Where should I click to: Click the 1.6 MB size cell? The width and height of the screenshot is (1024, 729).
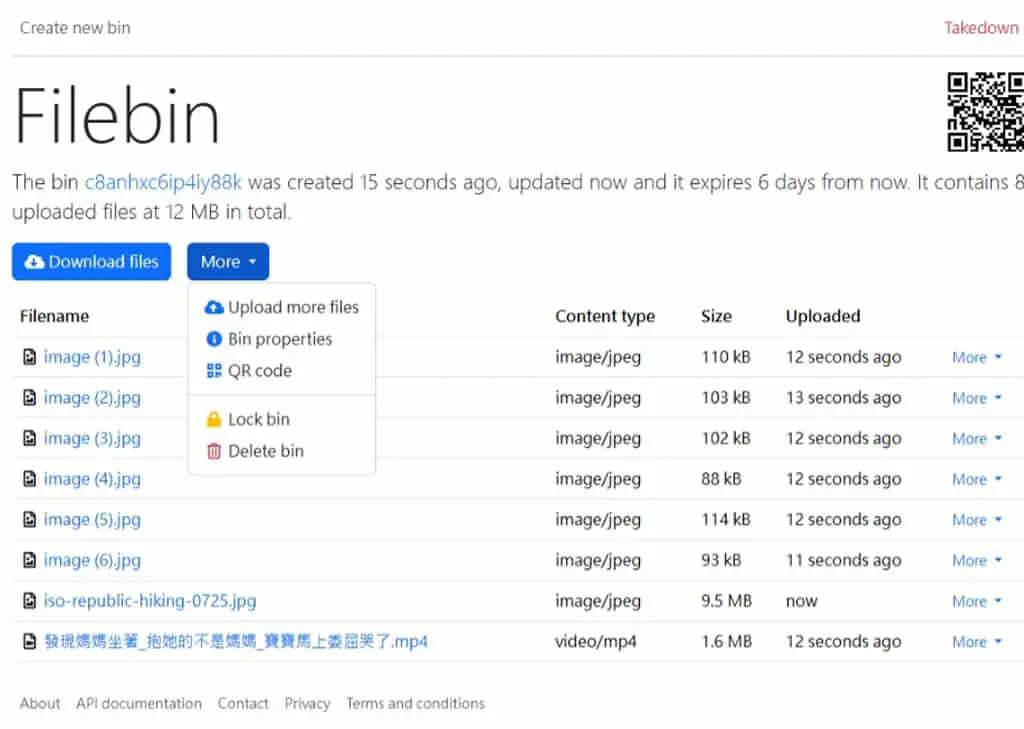click(x=726, y=641)
